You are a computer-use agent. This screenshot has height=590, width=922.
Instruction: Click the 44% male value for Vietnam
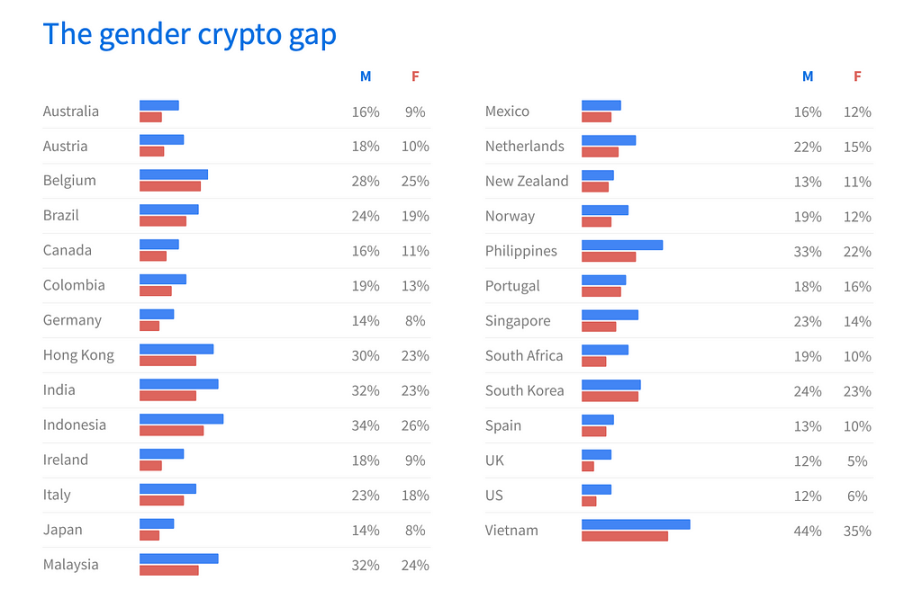pos(807,531)
